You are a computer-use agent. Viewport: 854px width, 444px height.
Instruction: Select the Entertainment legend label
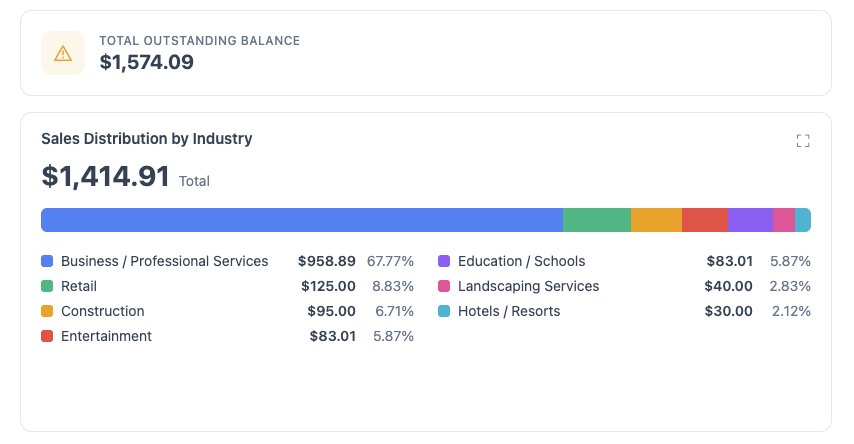point(106,336)
